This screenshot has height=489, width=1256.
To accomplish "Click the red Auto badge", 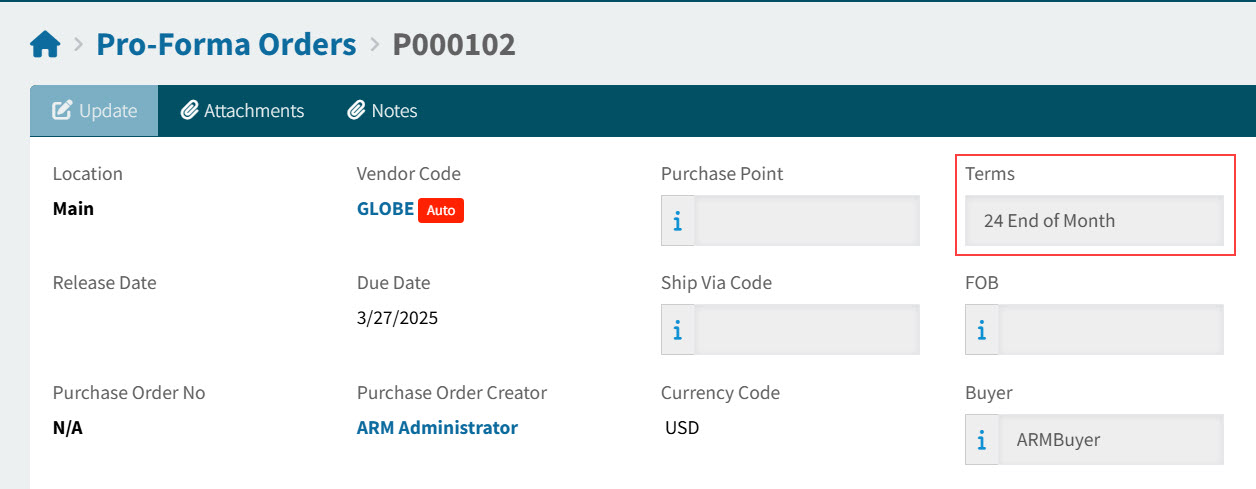I will point(441,211).
